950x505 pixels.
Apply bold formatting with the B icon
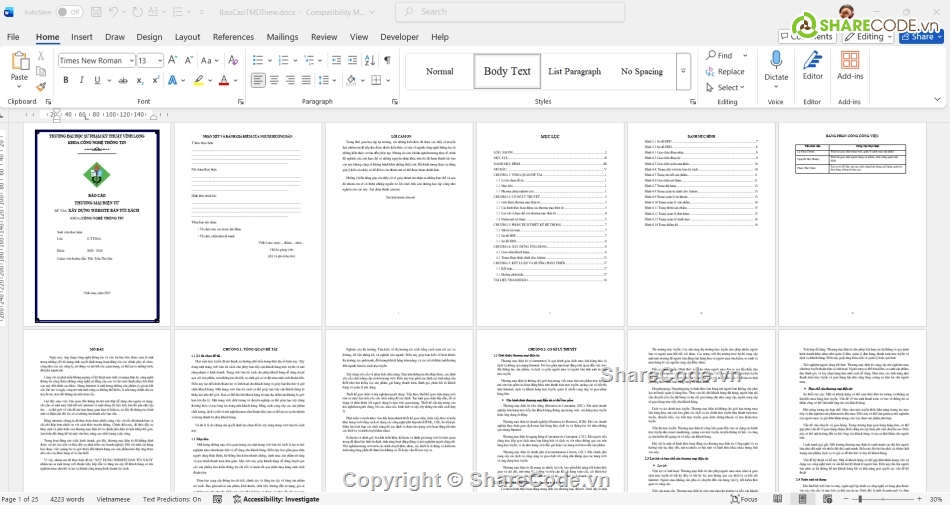(64, 80)
